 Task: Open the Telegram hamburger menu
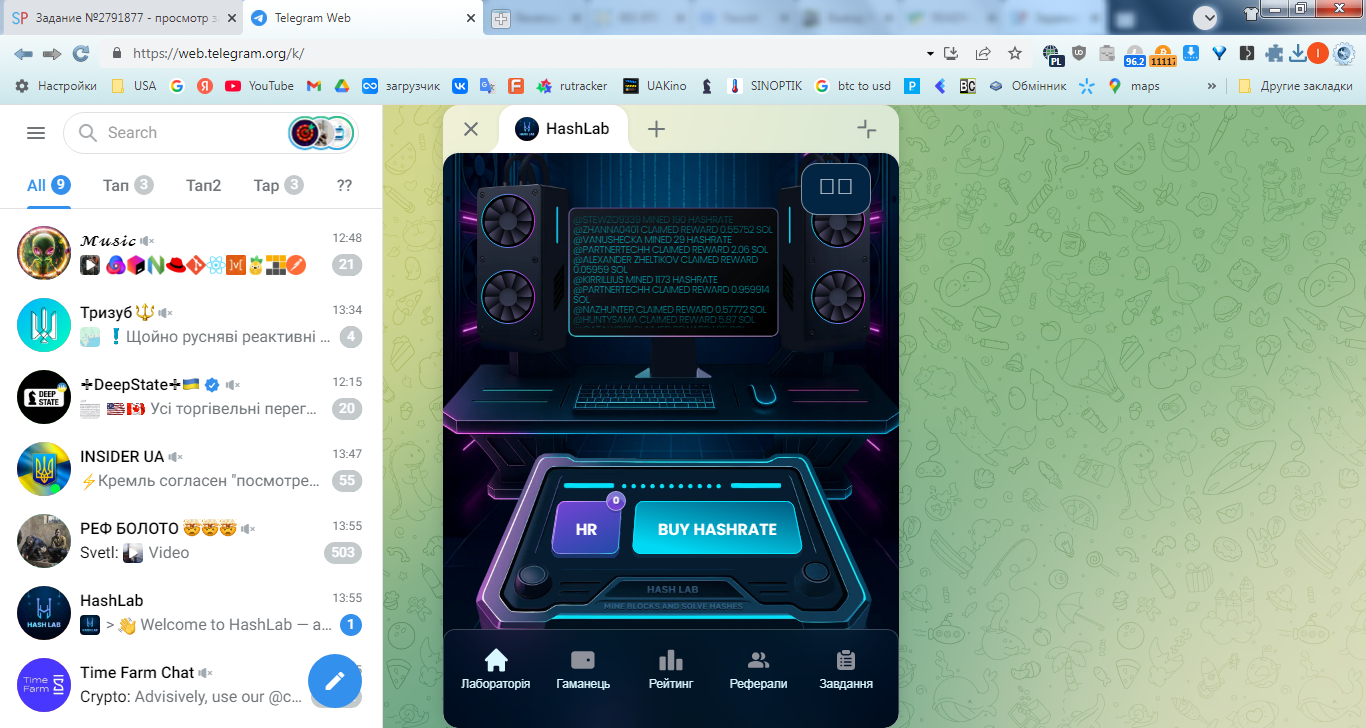(x=36, y=133)
